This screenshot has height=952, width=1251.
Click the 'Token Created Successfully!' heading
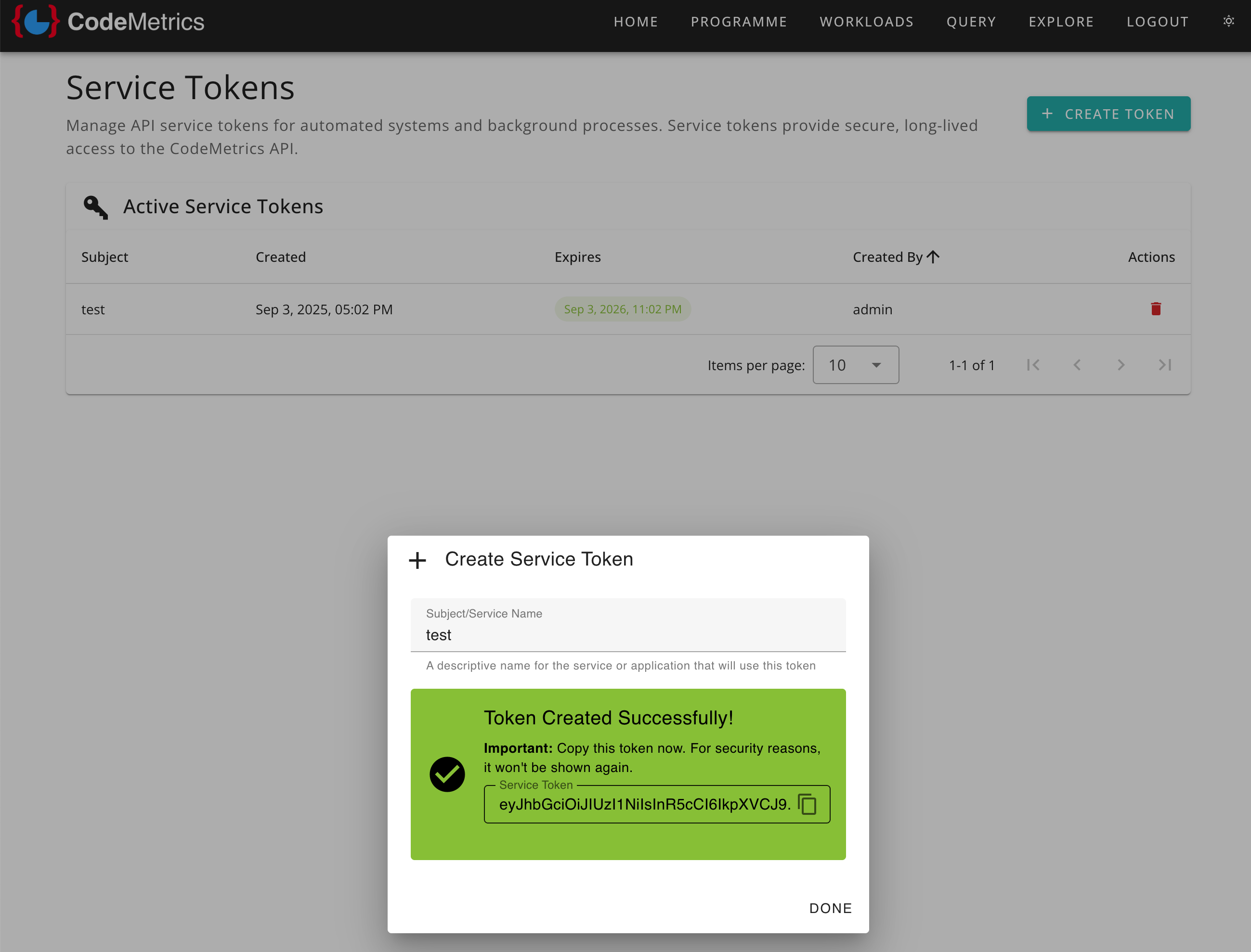(x=608, y=718)
